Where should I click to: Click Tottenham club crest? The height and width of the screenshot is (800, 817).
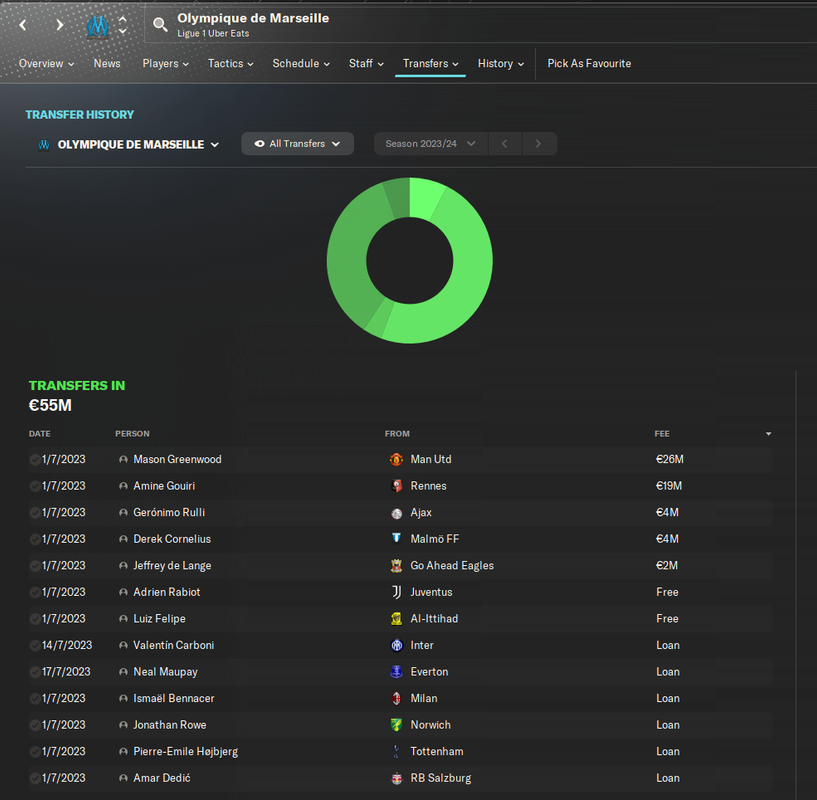(x=397, y=752)
